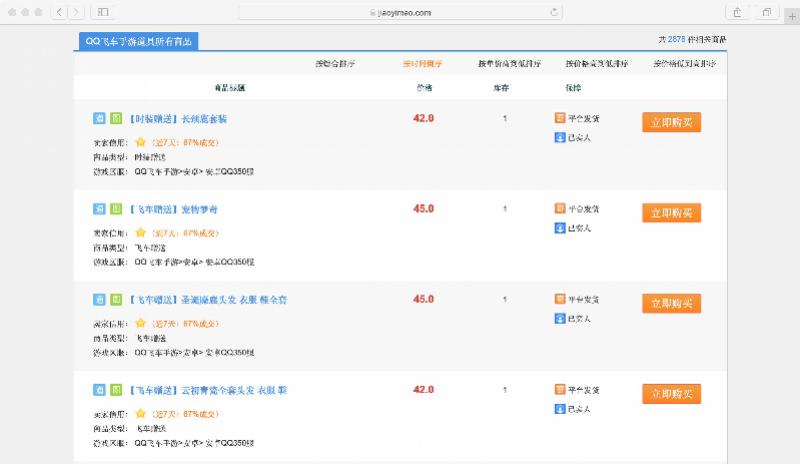Click blue badge icon beside 【时装赠送】 listing
Screen dimensions: 800x464
coord(99,118)
